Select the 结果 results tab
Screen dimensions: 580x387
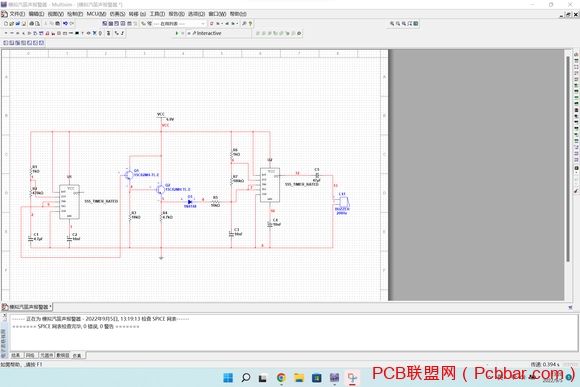coord(16,355)
